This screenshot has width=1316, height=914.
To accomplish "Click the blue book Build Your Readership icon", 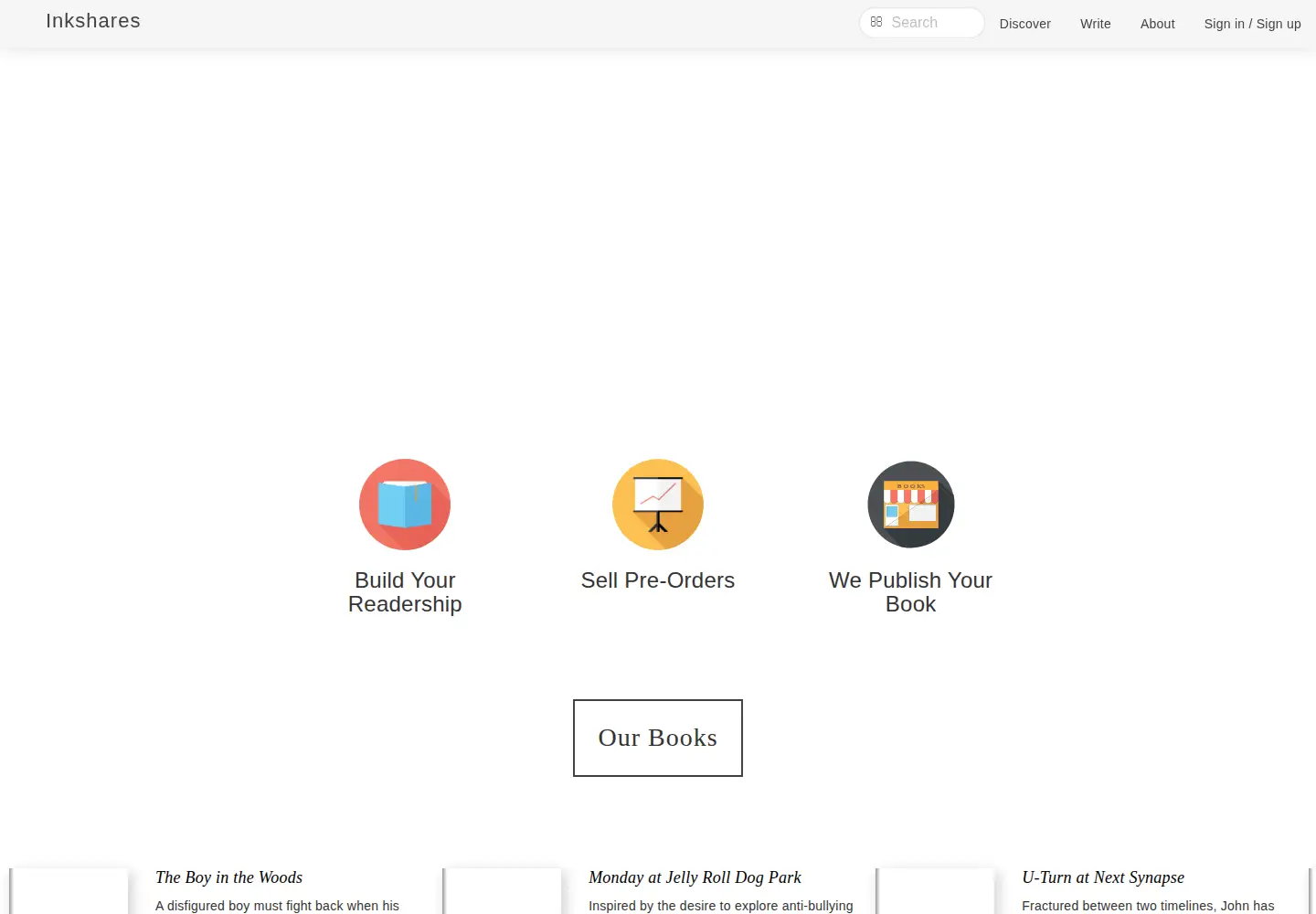I will pyautogui.click(x=405, y=505).
